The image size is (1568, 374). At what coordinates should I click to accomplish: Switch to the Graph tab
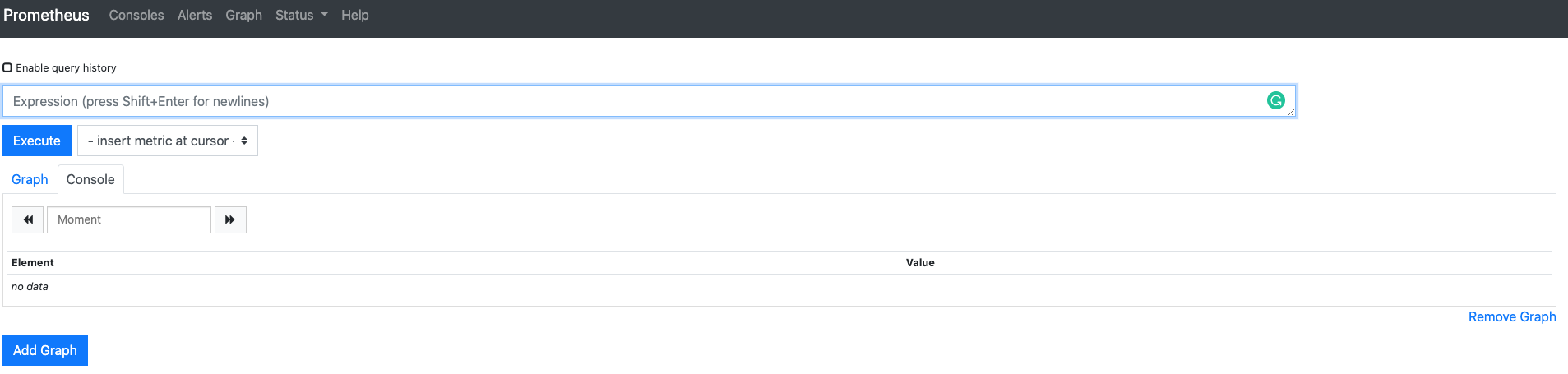(30, 179)
